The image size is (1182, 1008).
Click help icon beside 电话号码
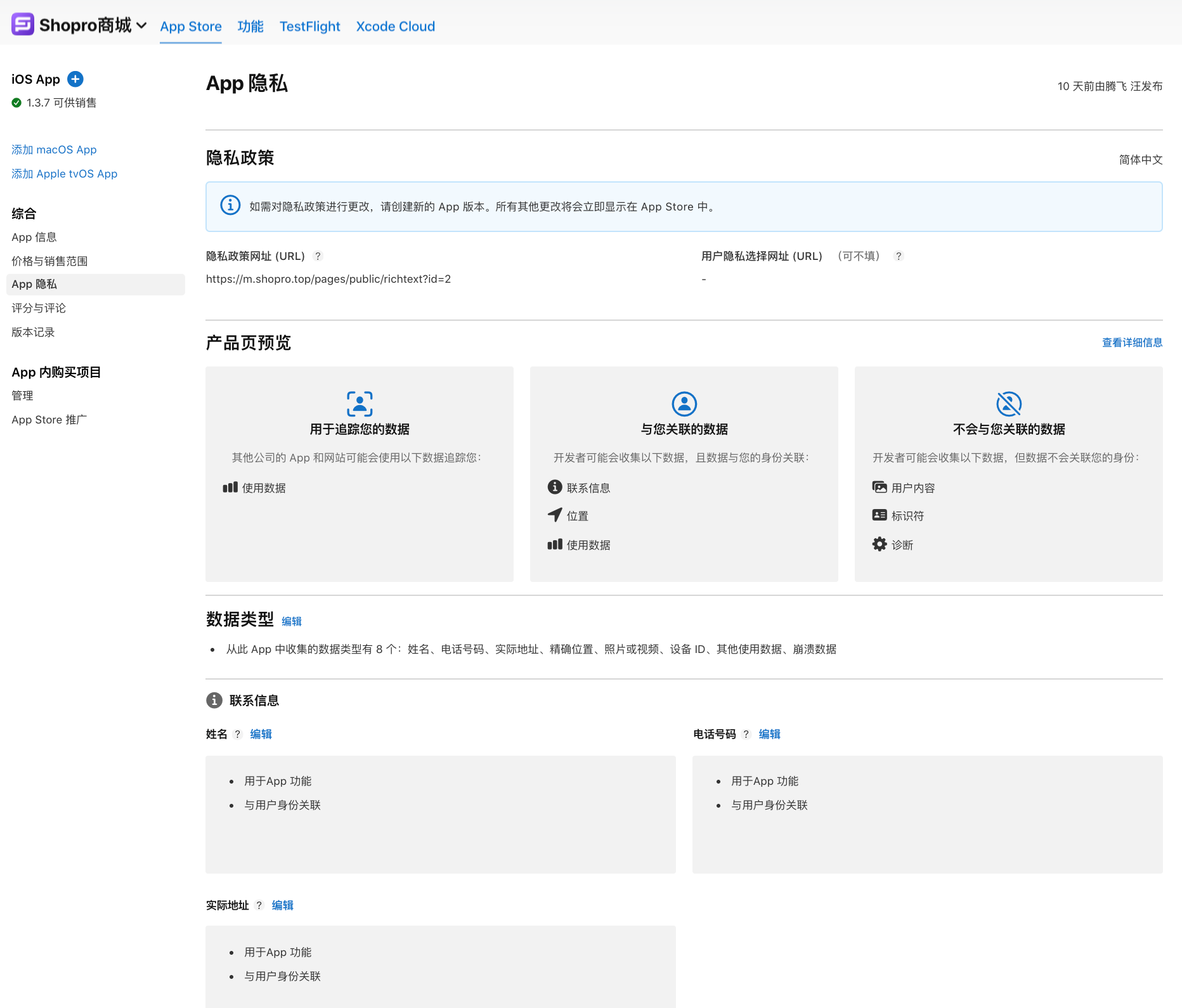(x=746, y=734)
